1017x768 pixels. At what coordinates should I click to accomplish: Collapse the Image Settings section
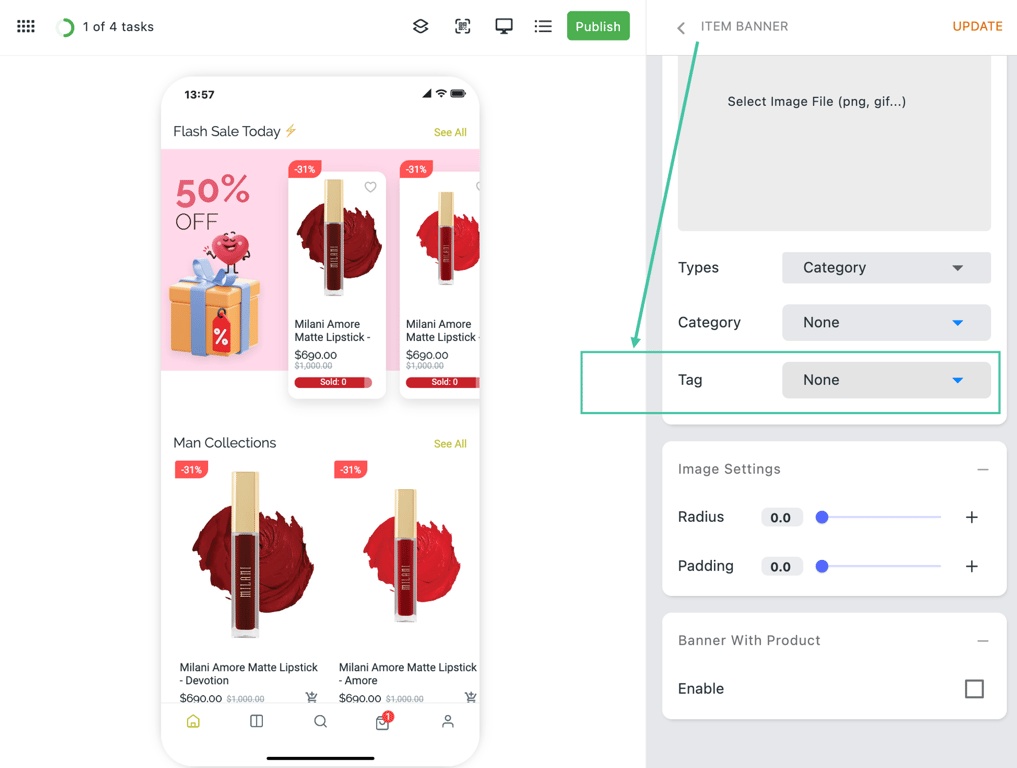[983, 469]
